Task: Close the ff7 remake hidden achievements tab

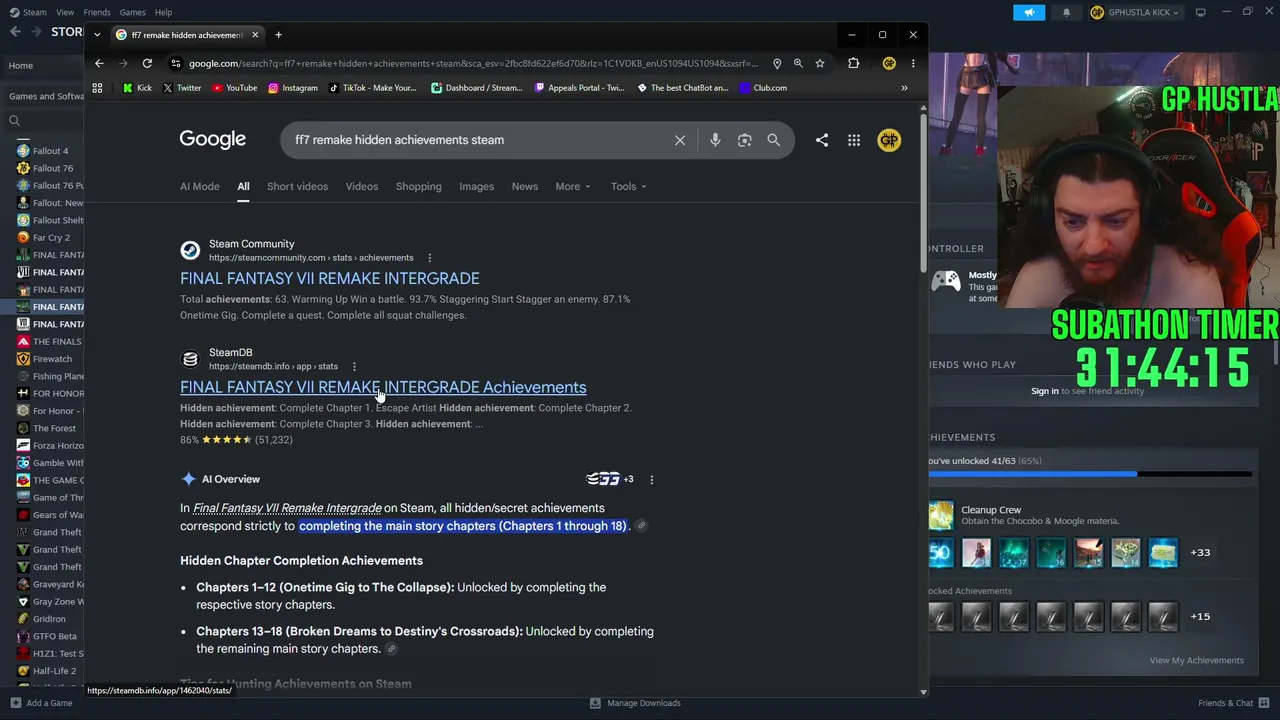Action: pos(255,35)
